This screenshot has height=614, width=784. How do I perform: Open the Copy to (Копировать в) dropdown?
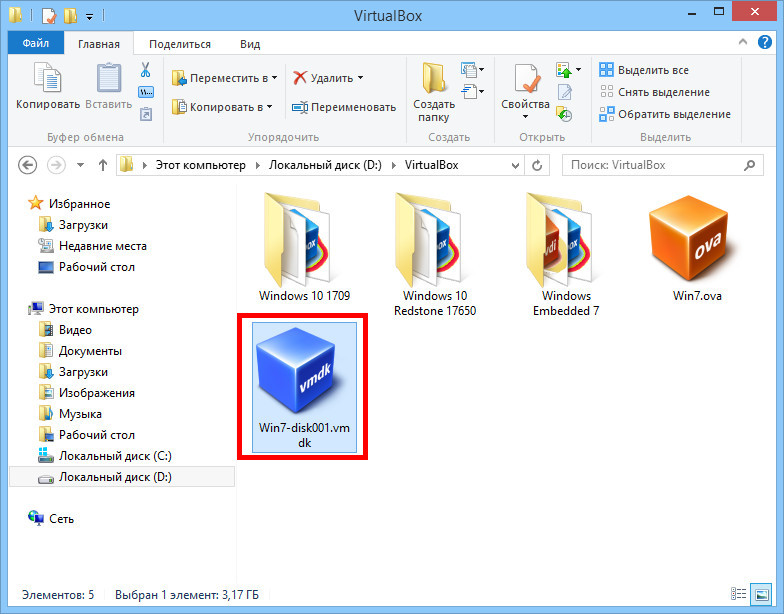click(x=222, y=107)
